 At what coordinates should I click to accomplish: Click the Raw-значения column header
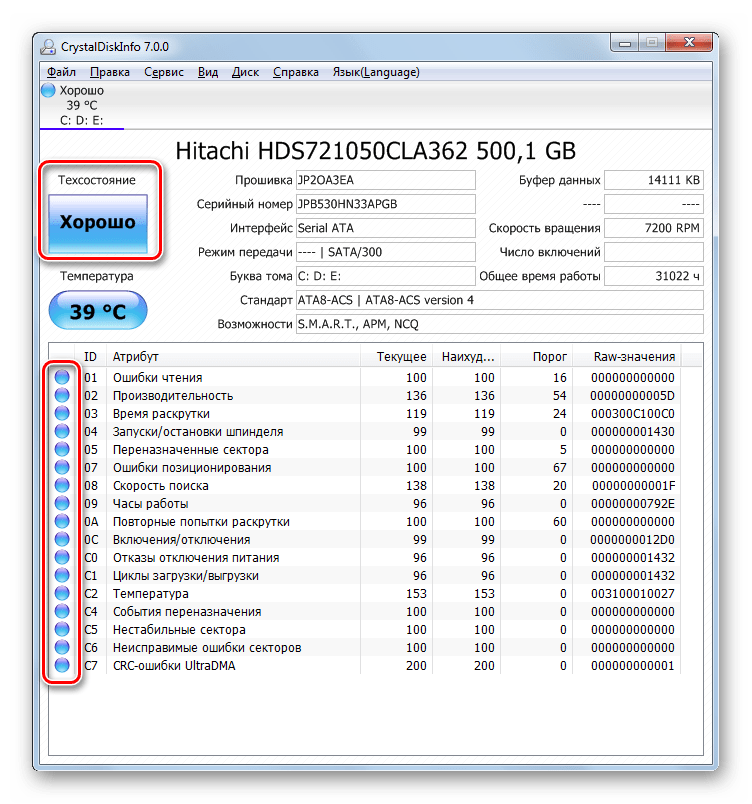click(x=627, y=356)
